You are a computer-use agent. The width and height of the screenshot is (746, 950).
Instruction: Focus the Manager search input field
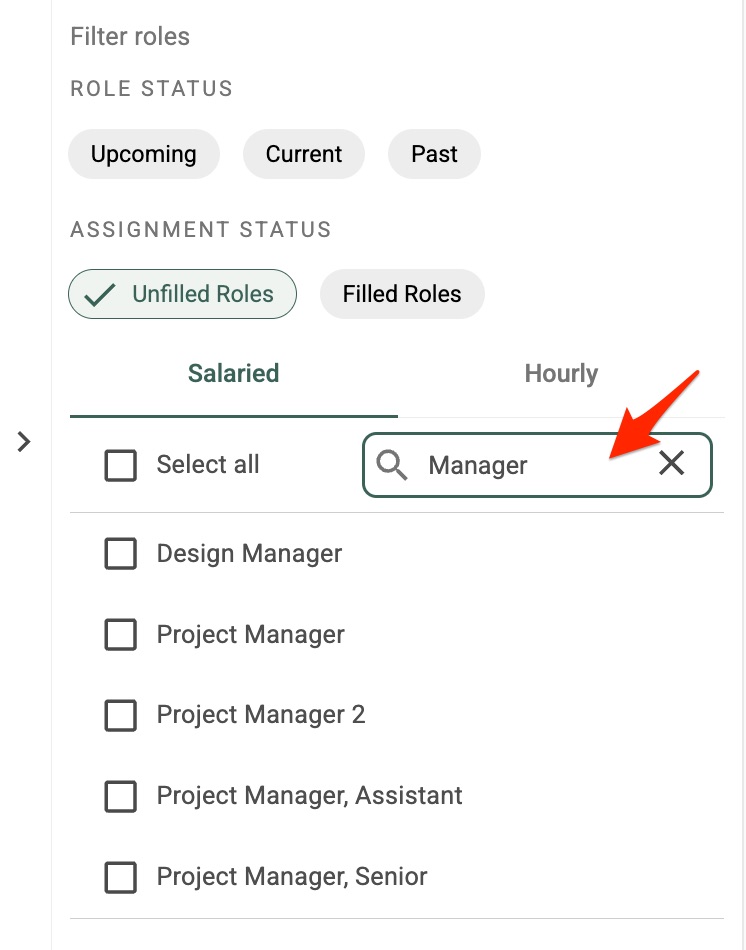[536, 465]
